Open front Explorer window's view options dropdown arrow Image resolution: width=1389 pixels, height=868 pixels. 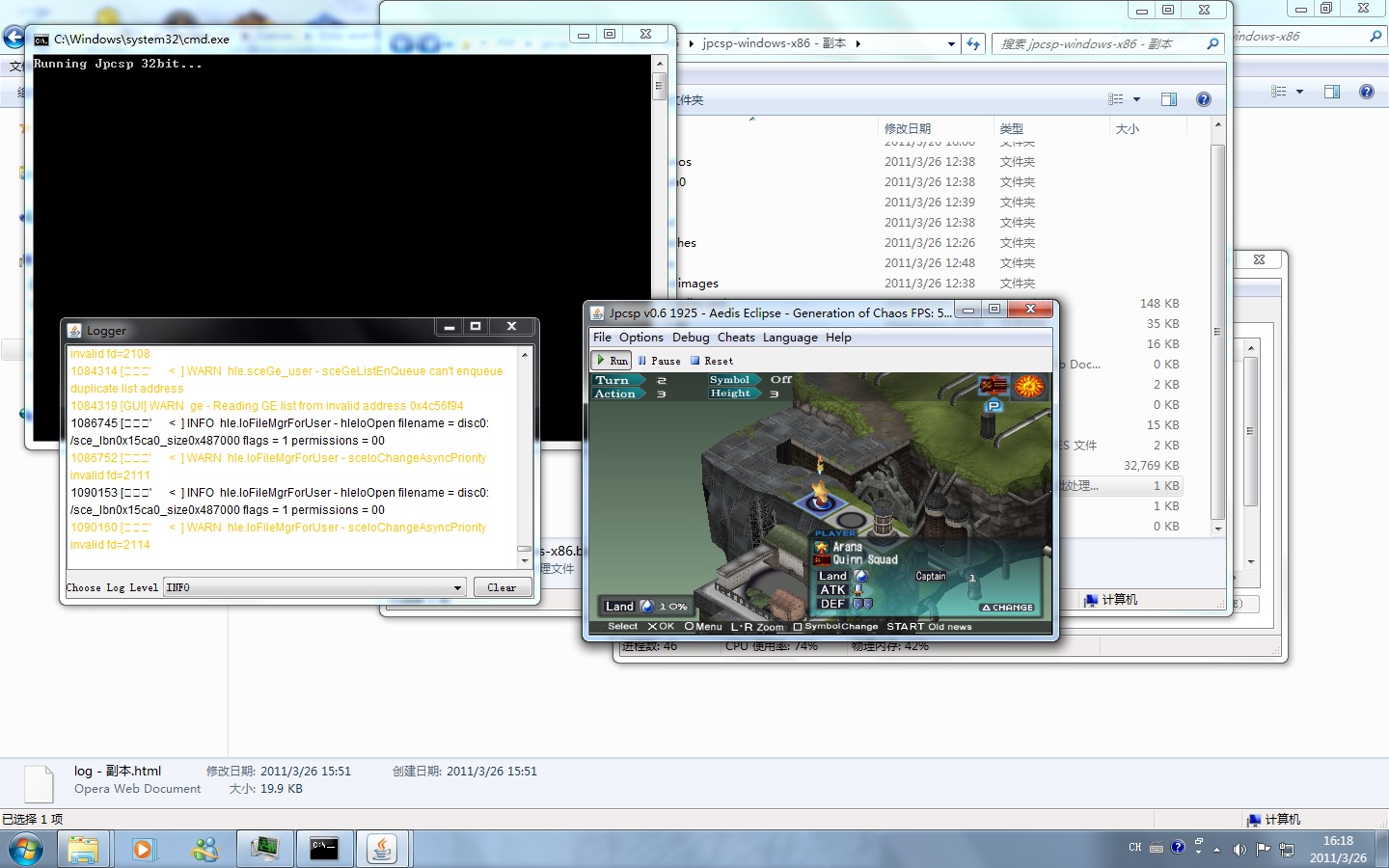click(1136, 99)
